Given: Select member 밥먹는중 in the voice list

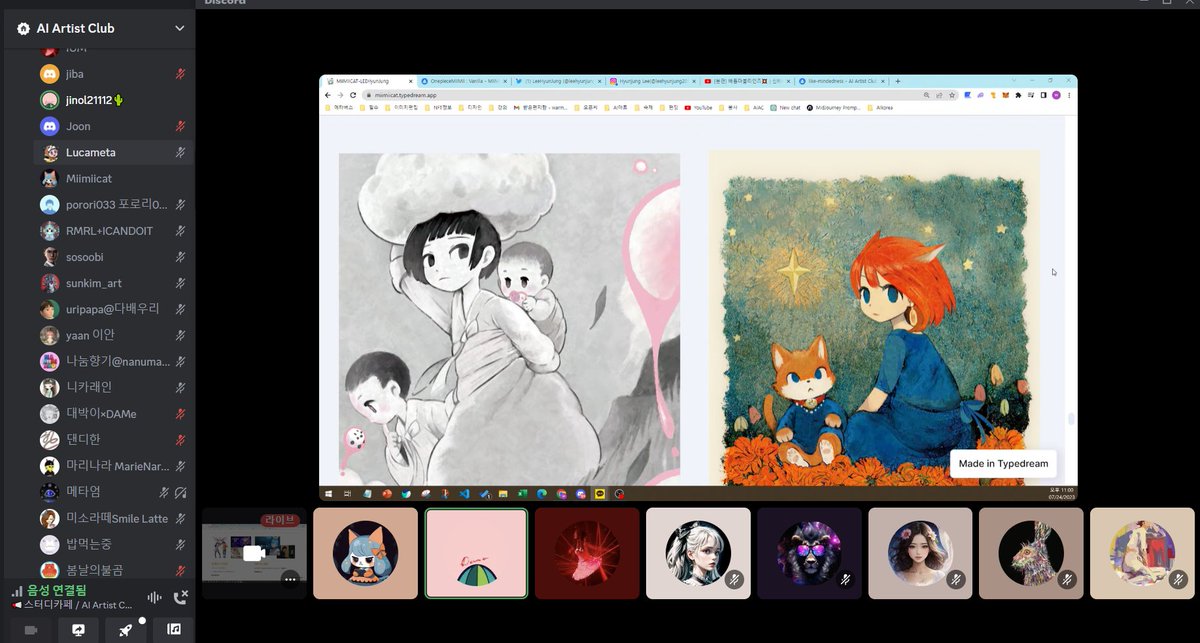Looking at the screenshot, I should (115, 544).
